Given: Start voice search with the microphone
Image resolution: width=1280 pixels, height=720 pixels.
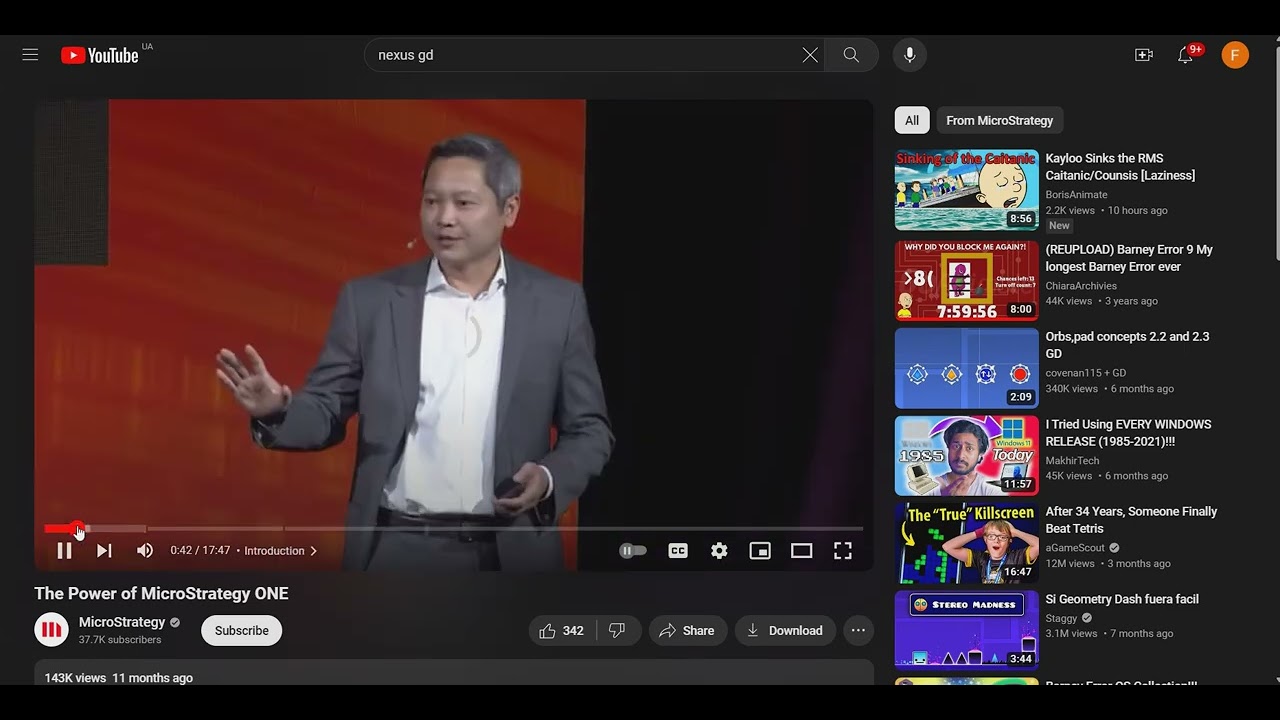Looking at the screenshot, I should [909, 55].
